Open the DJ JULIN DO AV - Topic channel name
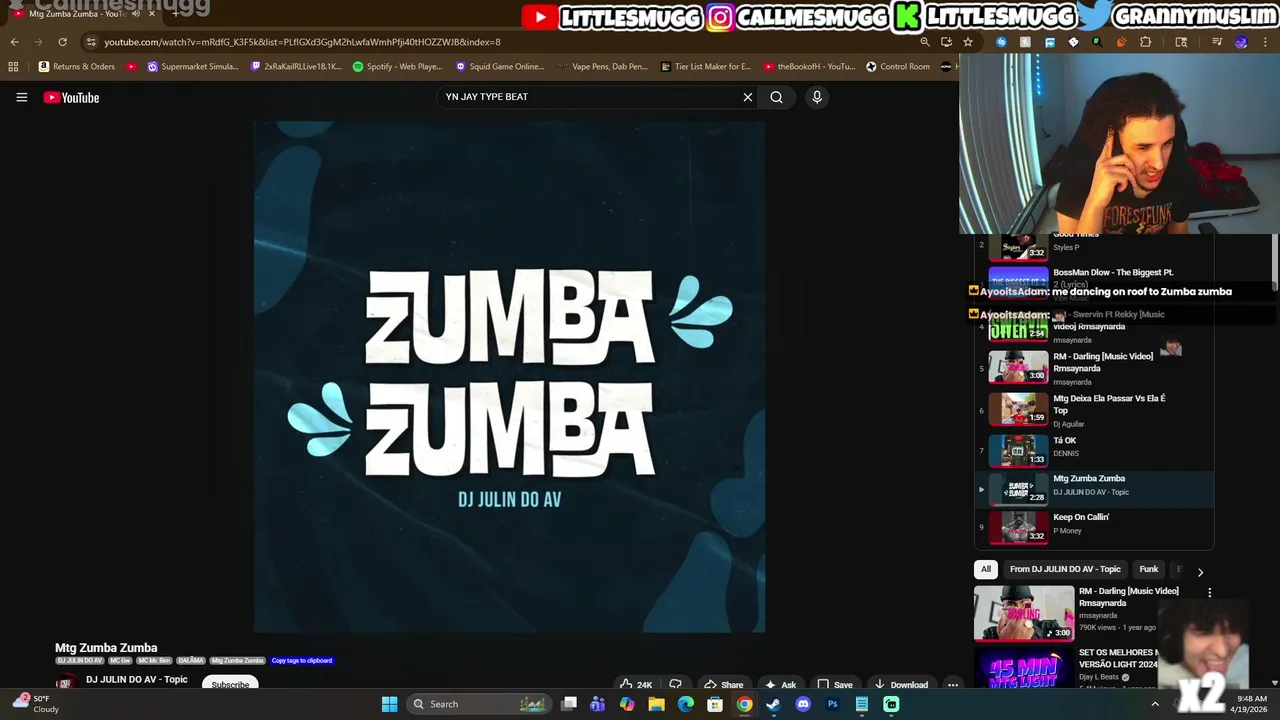This screenshot has width=1280, height=720. click(x=137, y=680)
